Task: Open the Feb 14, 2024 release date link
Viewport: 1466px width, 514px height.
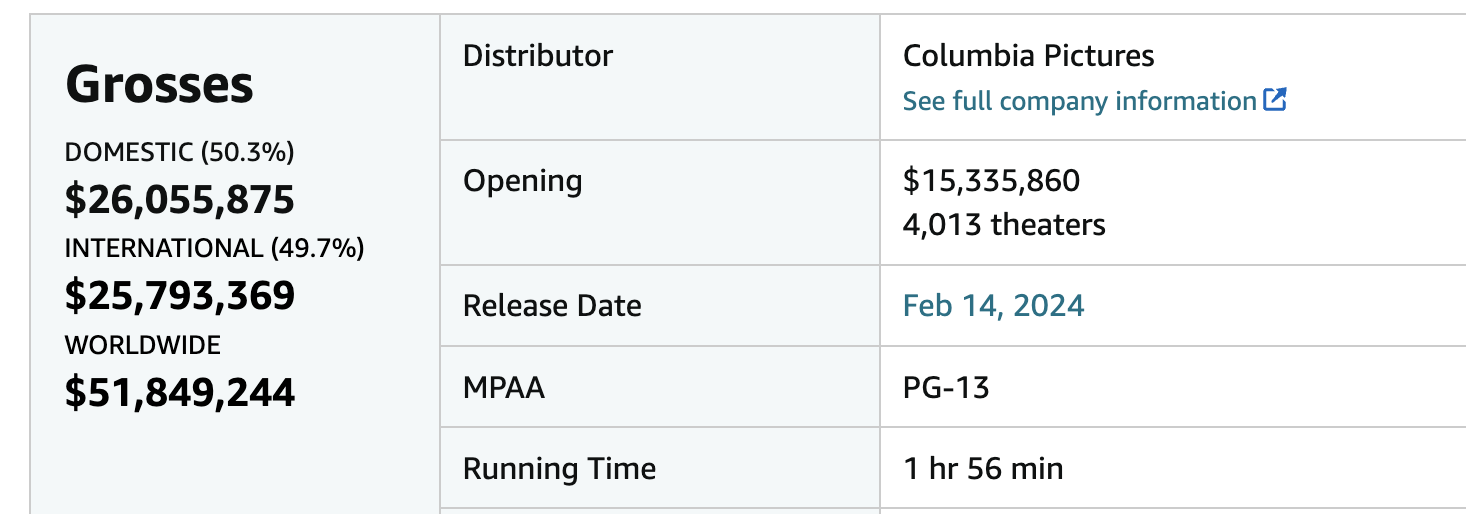Action: click(993, 305)
